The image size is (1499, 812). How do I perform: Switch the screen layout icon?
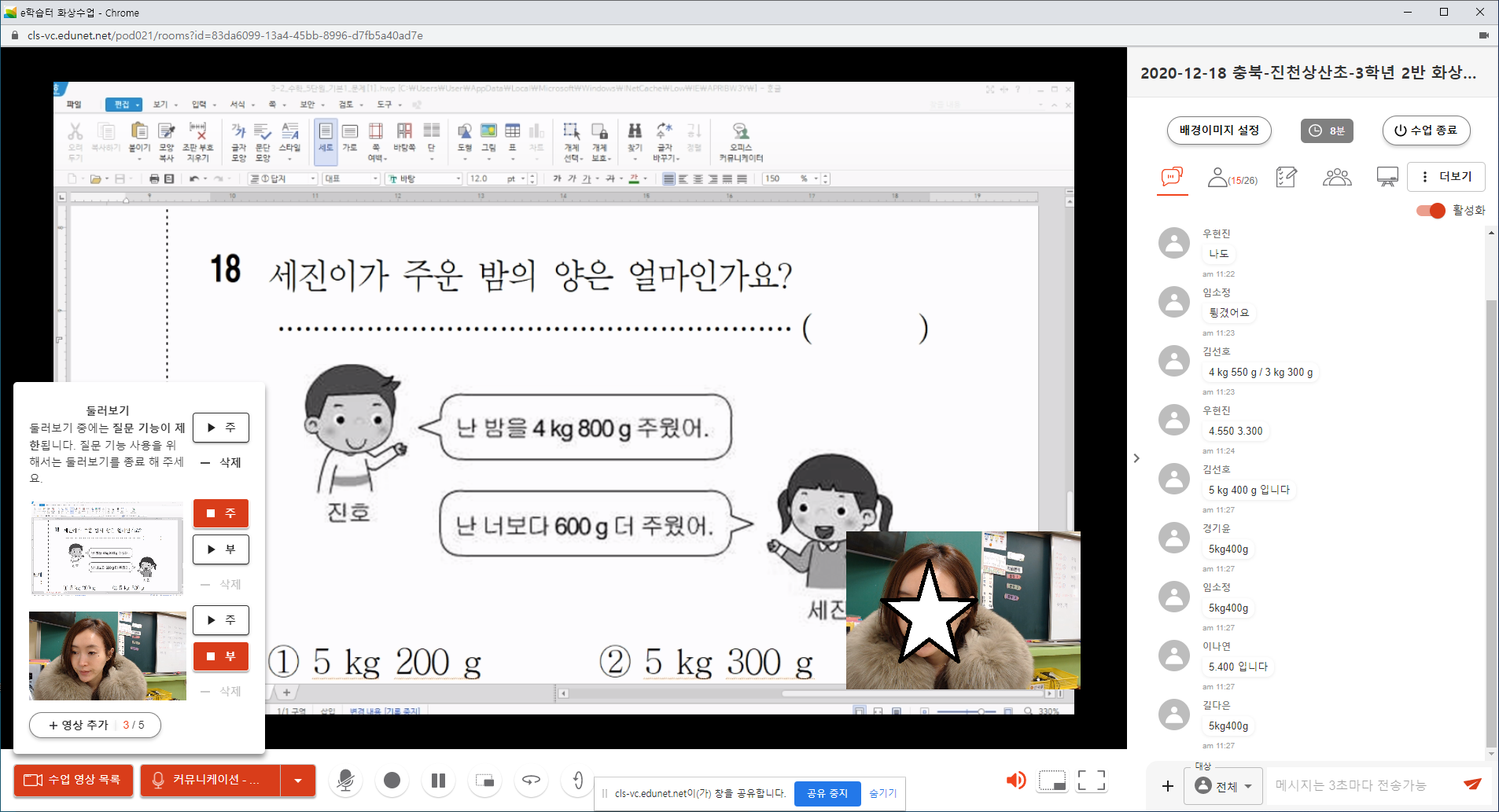pyautogui.click(x=1052, y=781)
